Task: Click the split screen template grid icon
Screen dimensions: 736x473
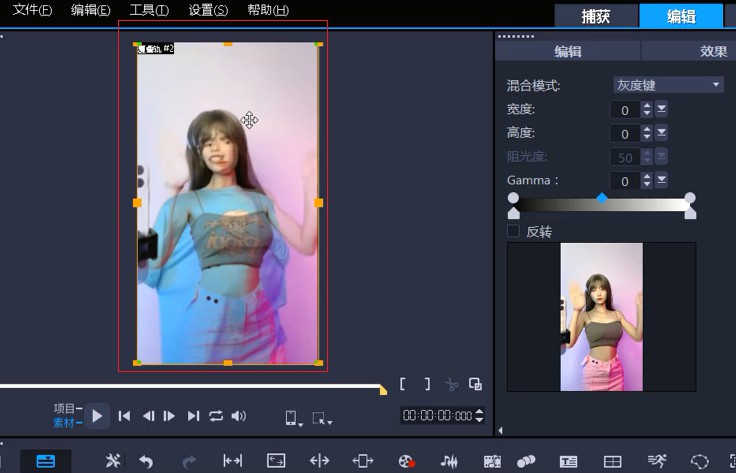Action: [612, 461]
